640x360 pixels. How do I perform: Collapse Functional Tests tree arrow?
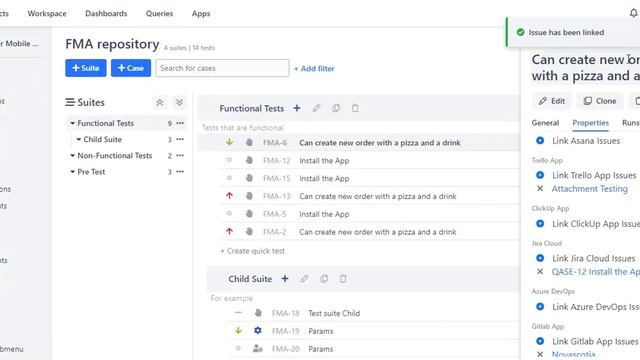coord(72,123)
